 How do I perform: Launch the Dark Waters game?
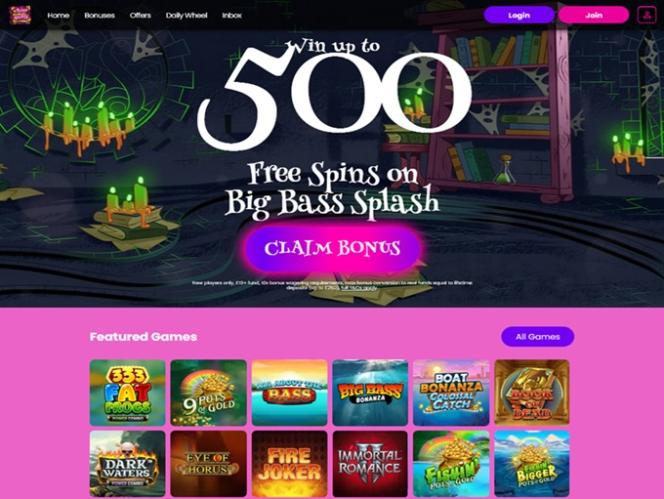pyautogui.click(x=127, y=464)
